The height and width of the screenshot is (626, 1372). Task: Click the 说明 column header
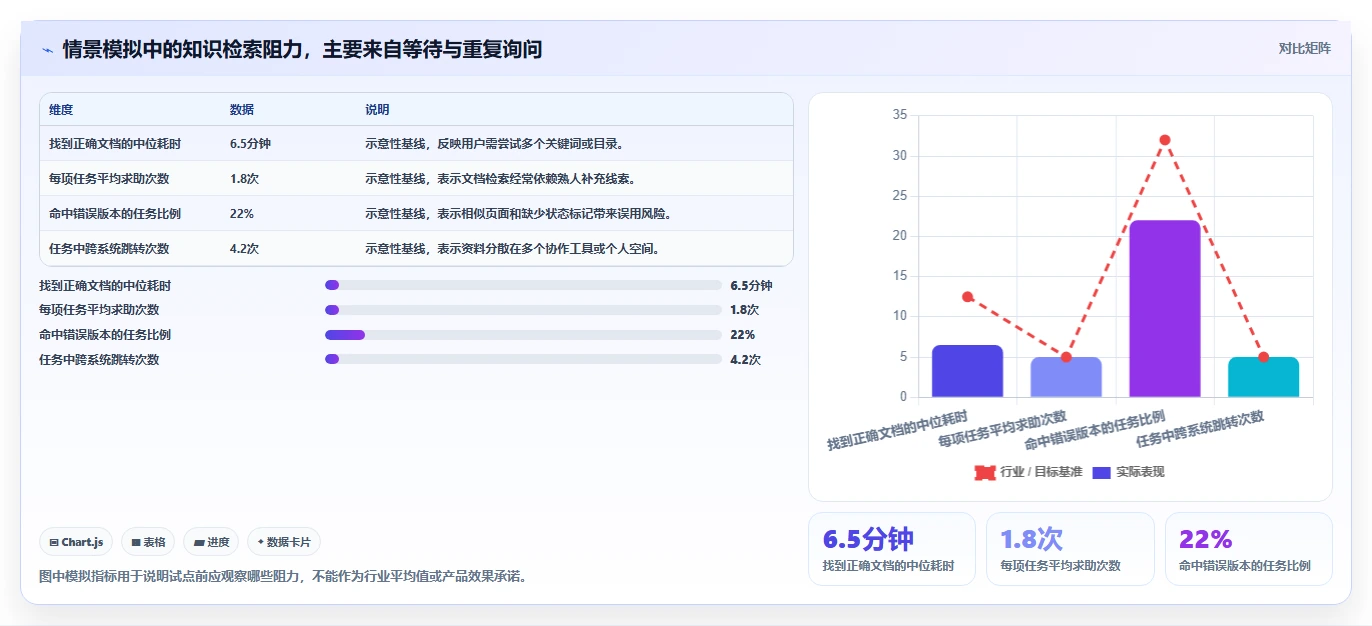pyautogui.click(x=377, y=110)
